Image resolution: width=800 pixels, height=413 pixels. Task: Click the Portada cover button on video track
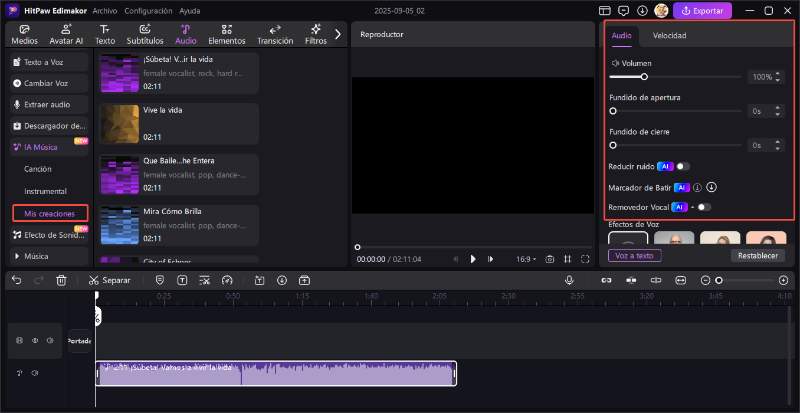coord(80,341)
